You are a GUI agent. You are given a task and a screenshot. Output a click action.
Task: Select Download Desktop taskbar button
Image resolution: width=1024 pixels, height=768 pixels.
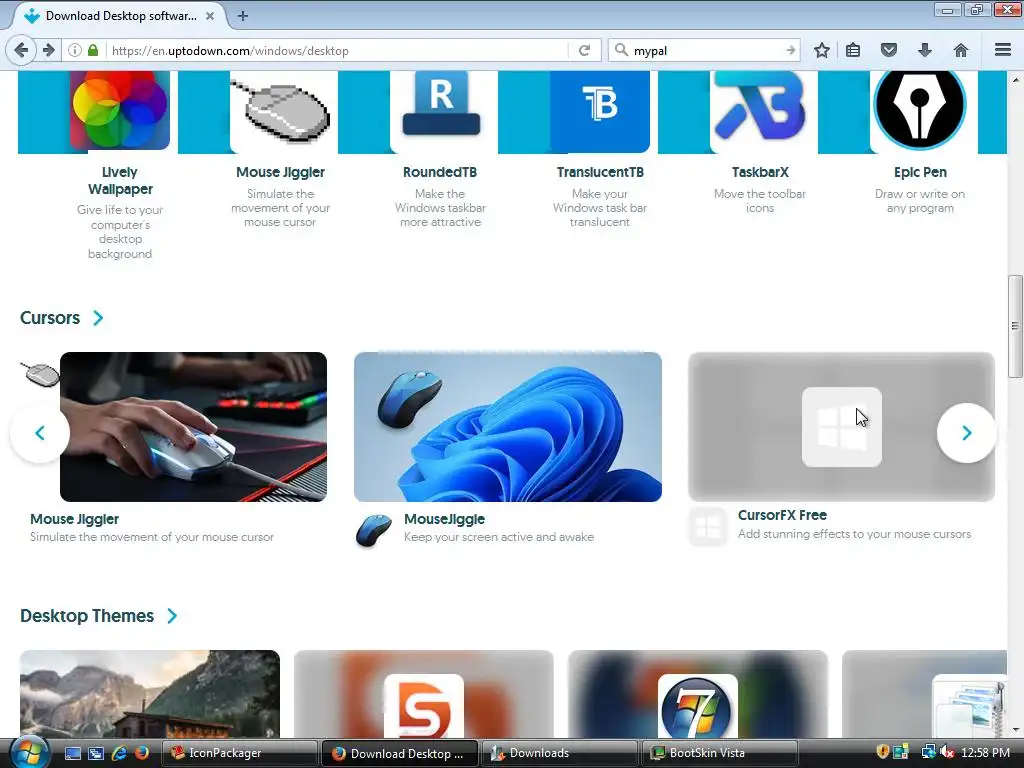tap(400, 753)
